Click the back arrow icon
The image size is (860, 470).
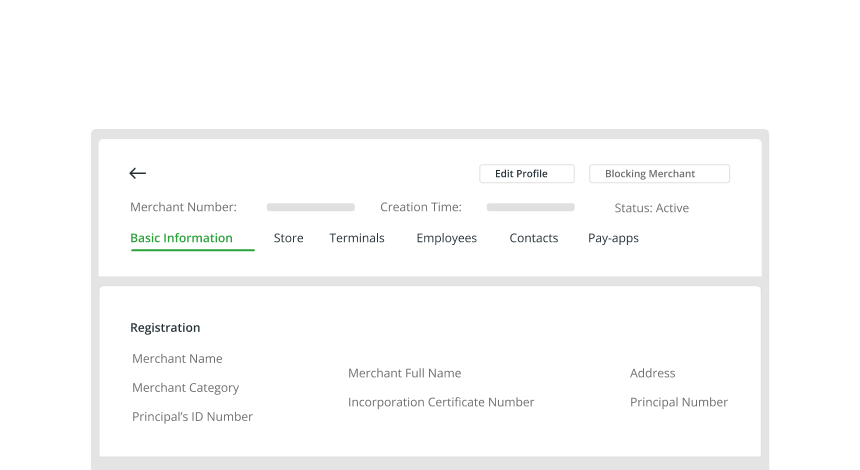138,173
